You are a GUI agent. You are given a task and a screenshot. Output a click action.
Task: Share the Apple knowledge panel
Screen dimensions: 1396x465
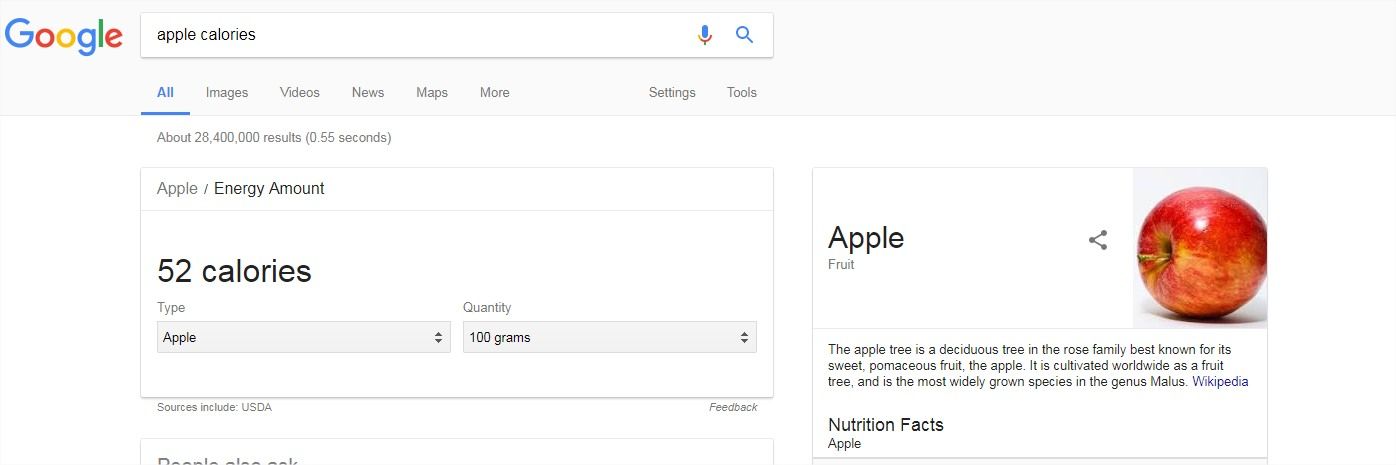(x=1098, y=240)
